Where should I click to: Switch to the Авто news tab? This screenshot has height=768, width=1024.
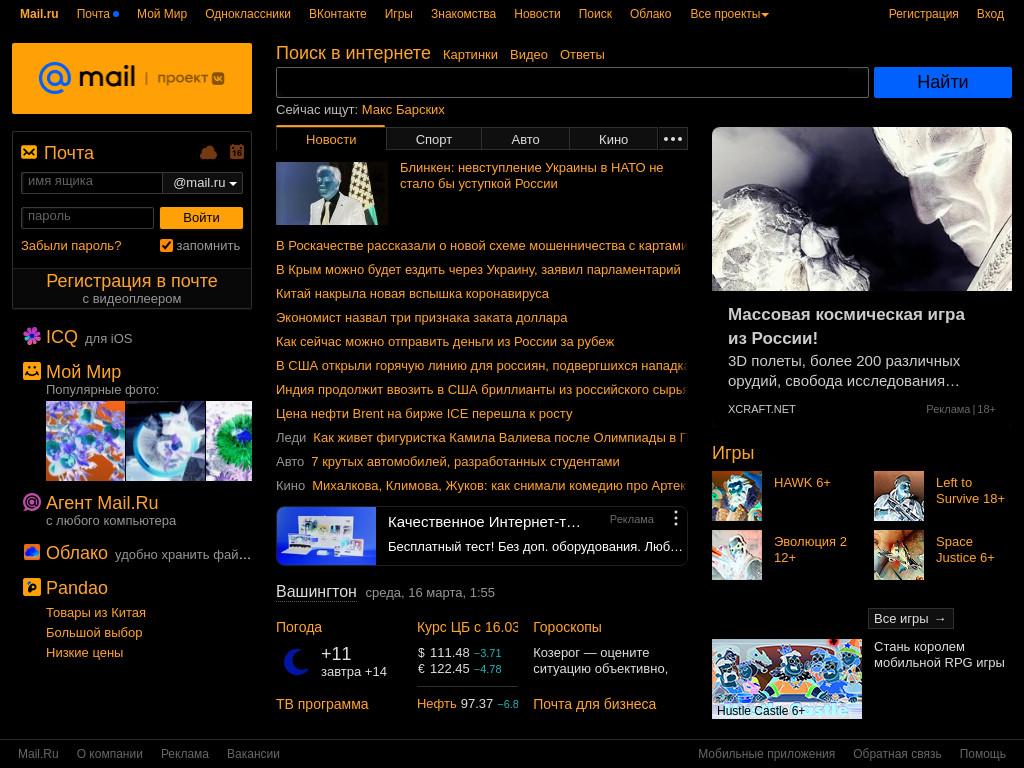click(525, 139)
